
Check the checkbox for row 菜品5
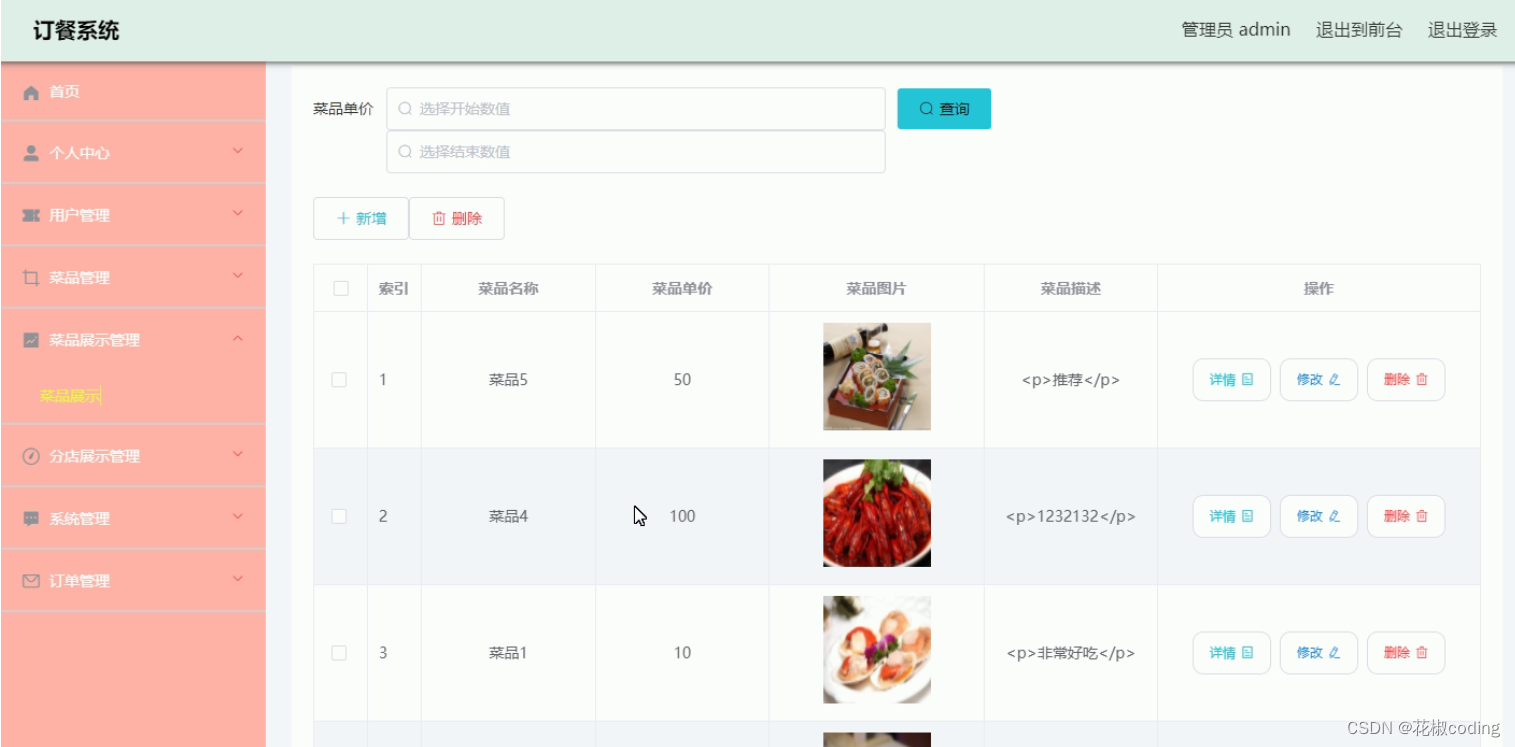[x=339, y=379]
